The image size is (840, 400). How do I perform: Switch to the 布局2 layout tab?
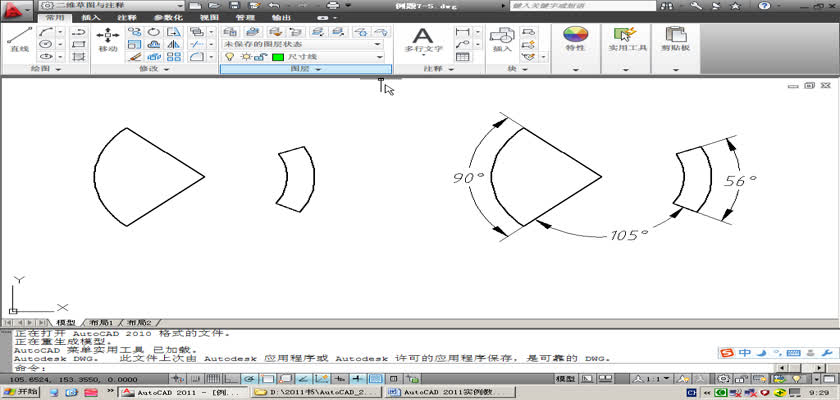(x=139, y=323)
